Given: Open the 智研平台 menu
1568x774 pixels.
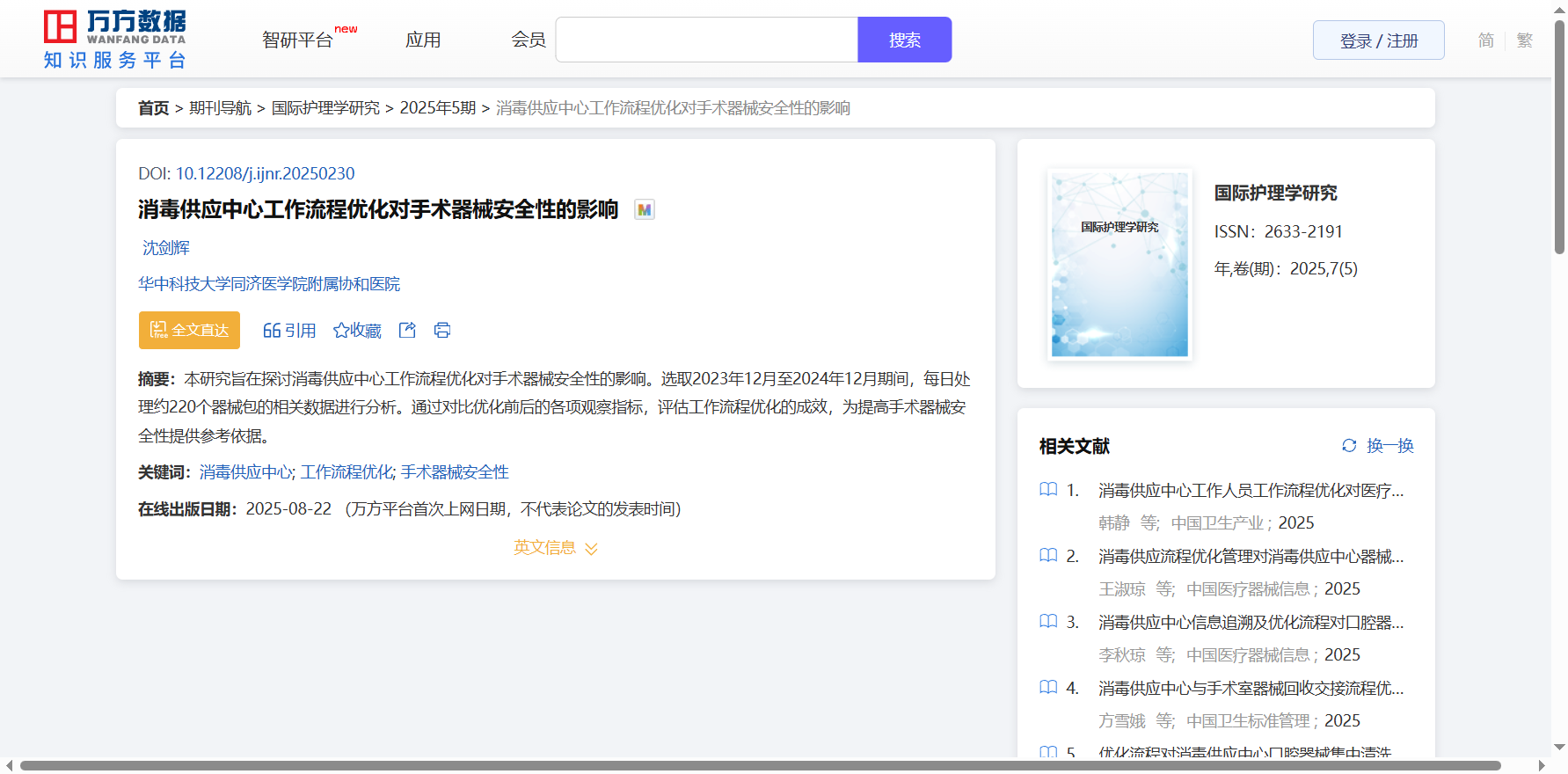Looking at the screenshot, I should [297, 40].
